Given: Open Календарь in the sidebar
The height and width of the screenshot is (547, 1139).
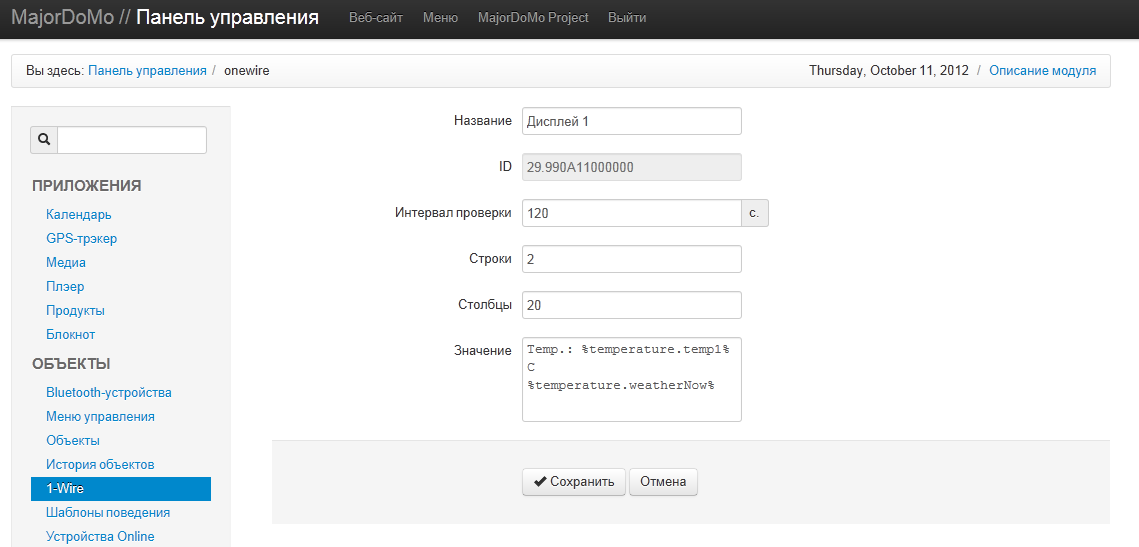Looking at the screenshot, I should (x=79, y=215).
